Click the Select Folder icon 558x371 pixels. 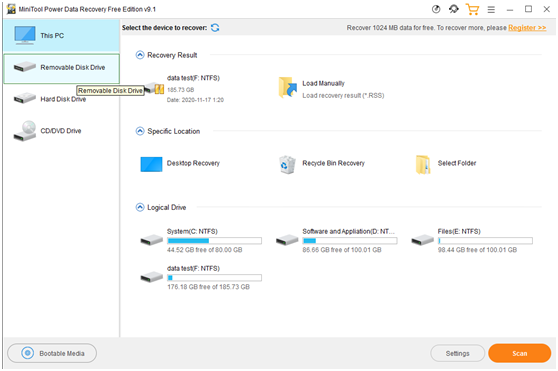pyautogui.click(x=423, y=165)
